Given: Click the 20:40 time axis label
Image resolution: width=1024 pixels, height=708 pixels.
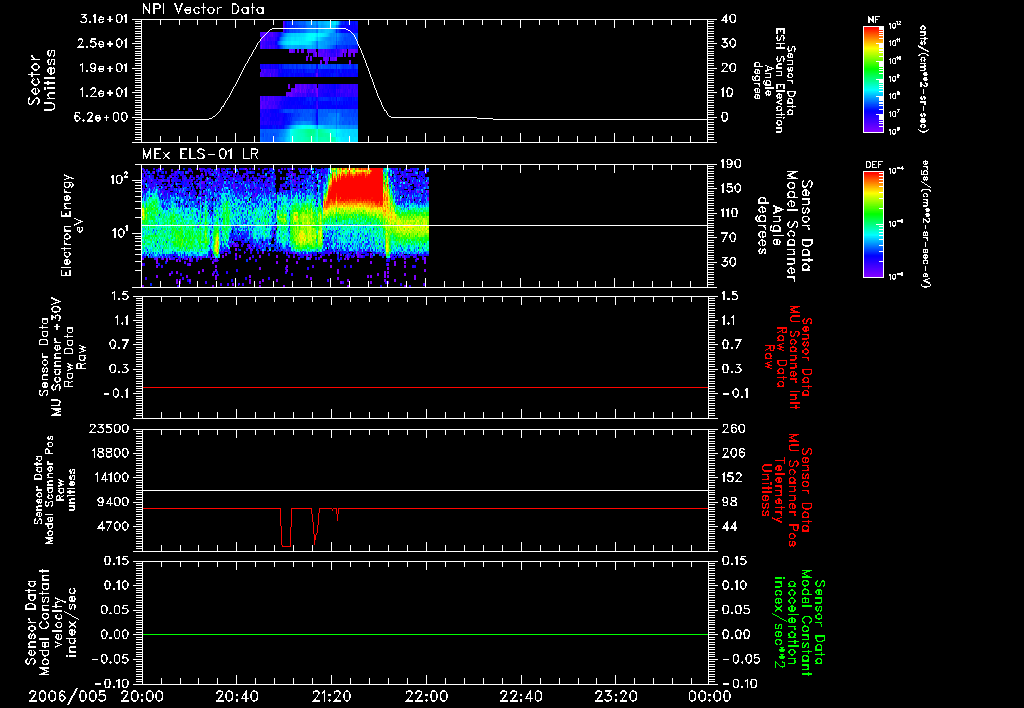Looking at the screenshot, I should (x=236, y=696).
